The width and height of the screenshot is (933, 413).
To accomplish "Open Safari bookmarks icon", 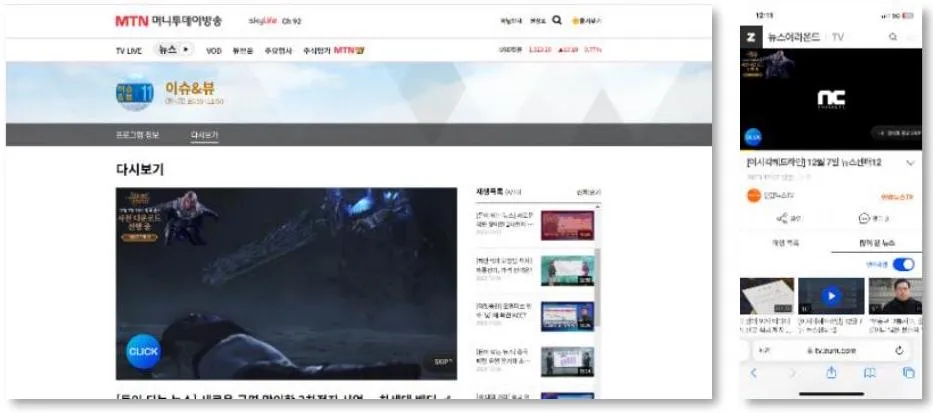I will [x=869, y=373].
